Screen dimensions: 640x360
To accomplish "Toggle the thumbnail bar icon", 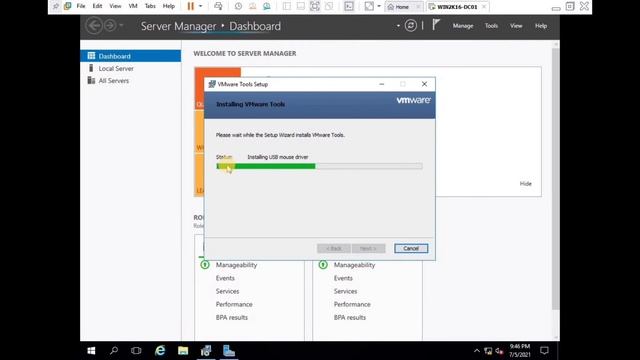I will pyautogui.click(x=301, y=6).
